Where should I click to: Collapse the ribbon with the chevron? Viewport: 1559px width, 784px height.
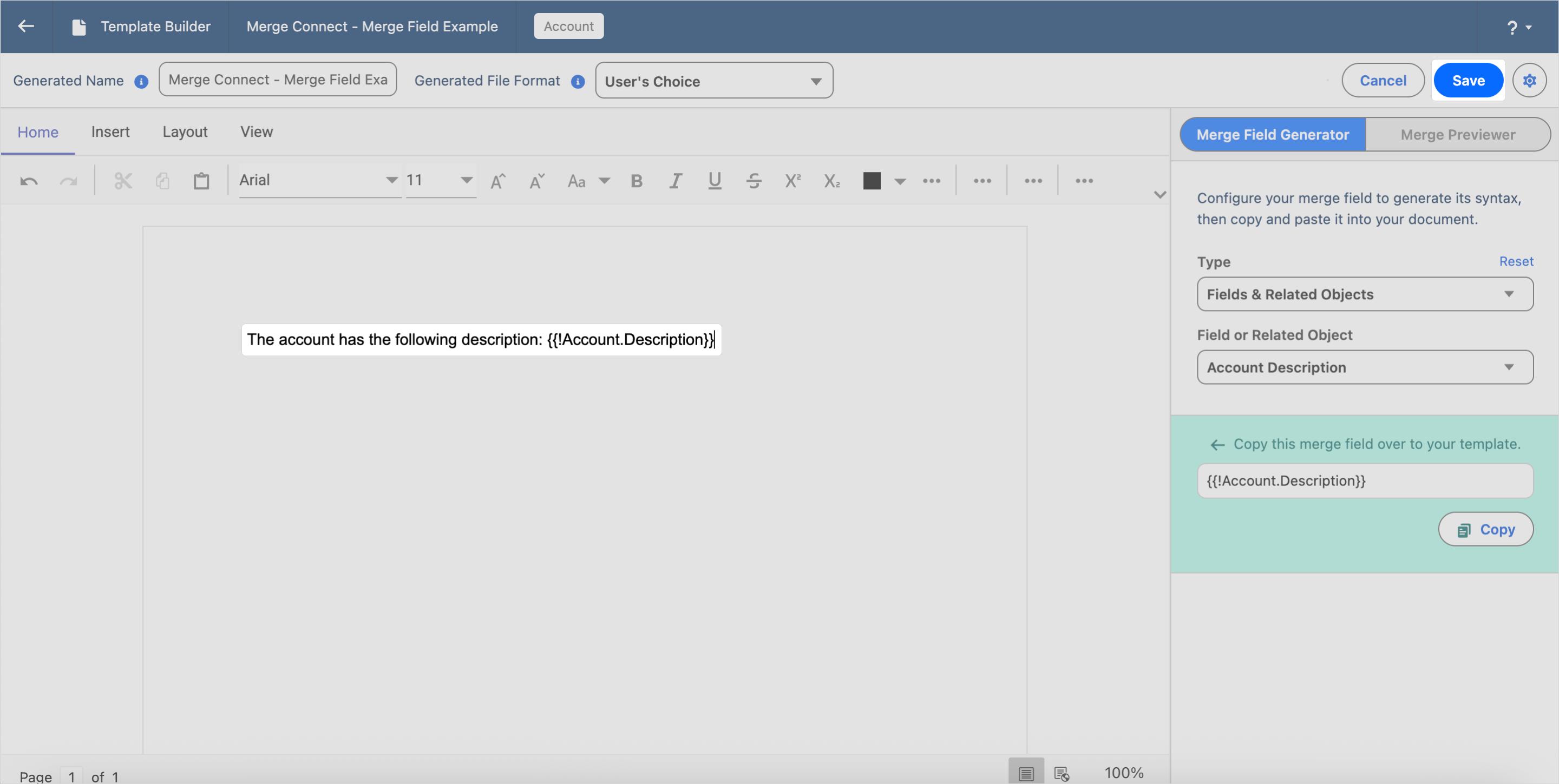(x=1159, y=195)
